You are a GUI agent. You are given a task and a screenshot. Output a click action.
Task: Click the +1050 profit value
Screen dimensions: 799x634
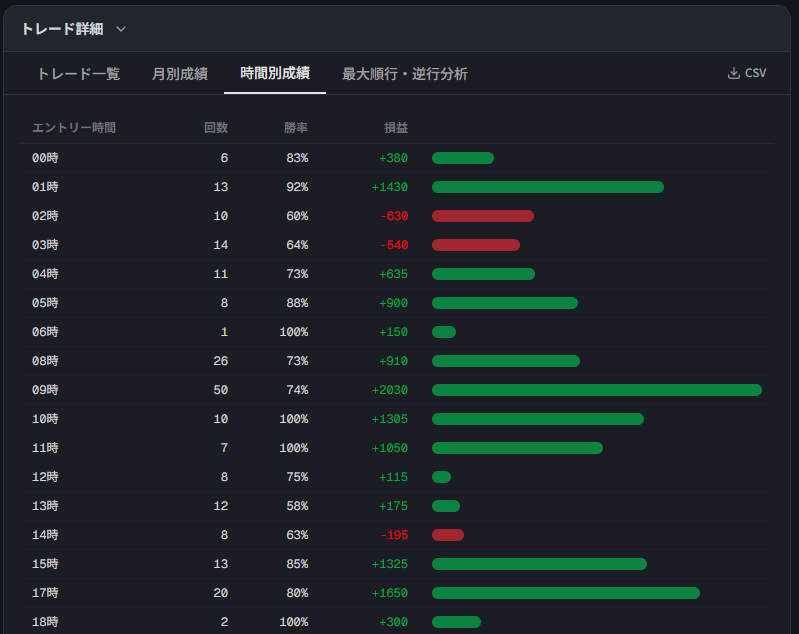click(390, 448)
